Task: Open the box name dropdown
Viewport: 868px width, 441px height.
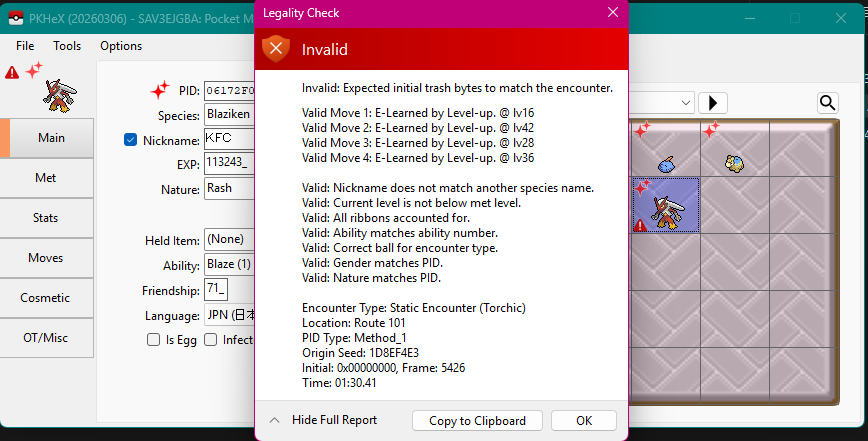Action: (x=686, y=103)
